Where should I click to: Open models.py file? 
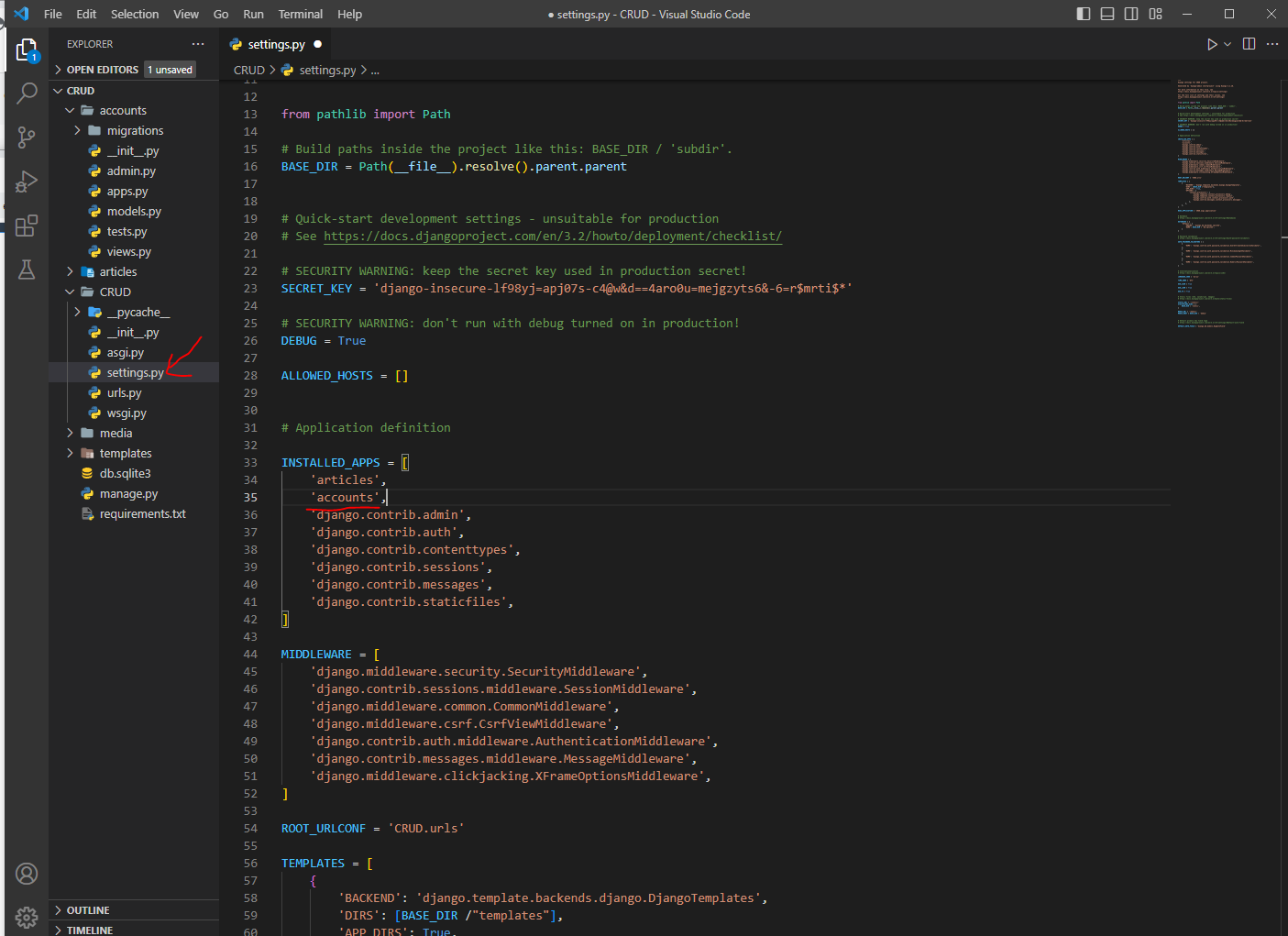tap(134, 211)
